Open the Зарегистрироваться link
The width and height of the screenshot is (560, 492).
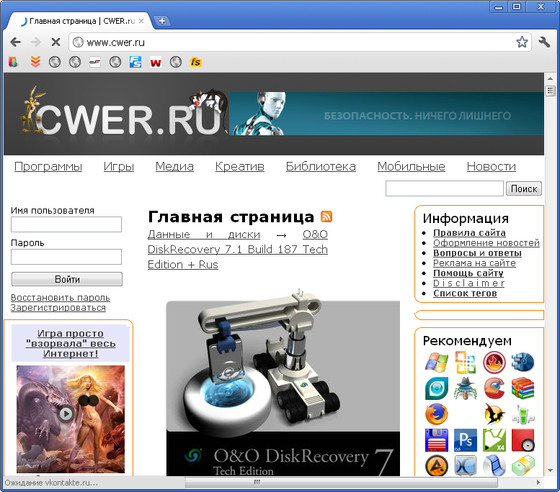[58, 307]
